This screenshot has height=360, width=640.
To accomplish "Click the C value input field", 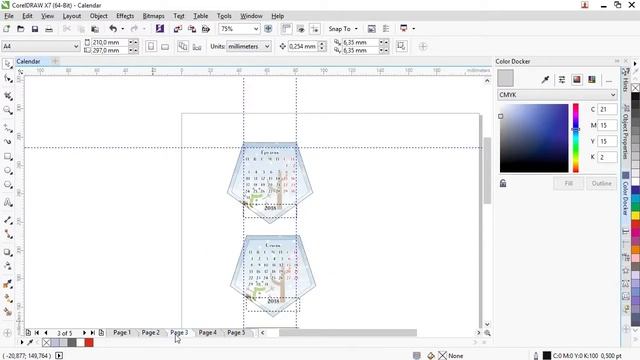I will click(607, 109).
